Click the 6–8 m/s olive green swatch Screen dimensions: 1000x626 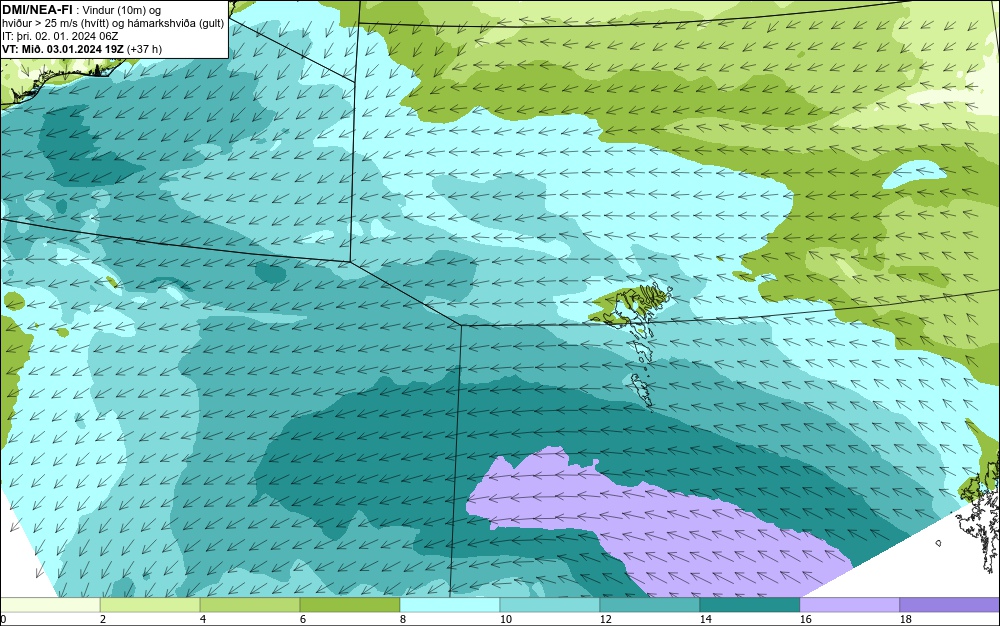point(349,605)
